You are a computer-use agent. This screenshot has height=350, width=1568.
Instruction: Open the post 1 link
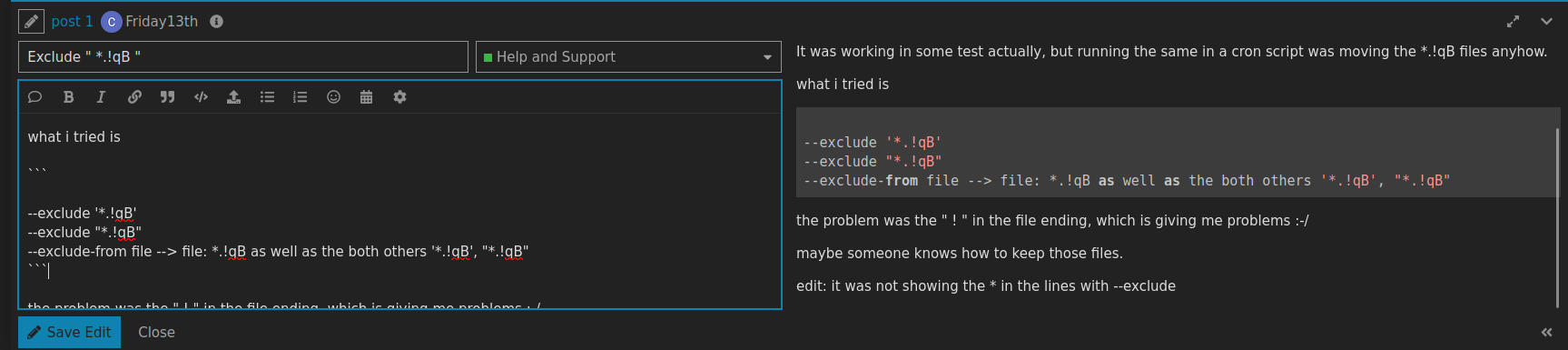pyautogui.click(x=72, y=21)
